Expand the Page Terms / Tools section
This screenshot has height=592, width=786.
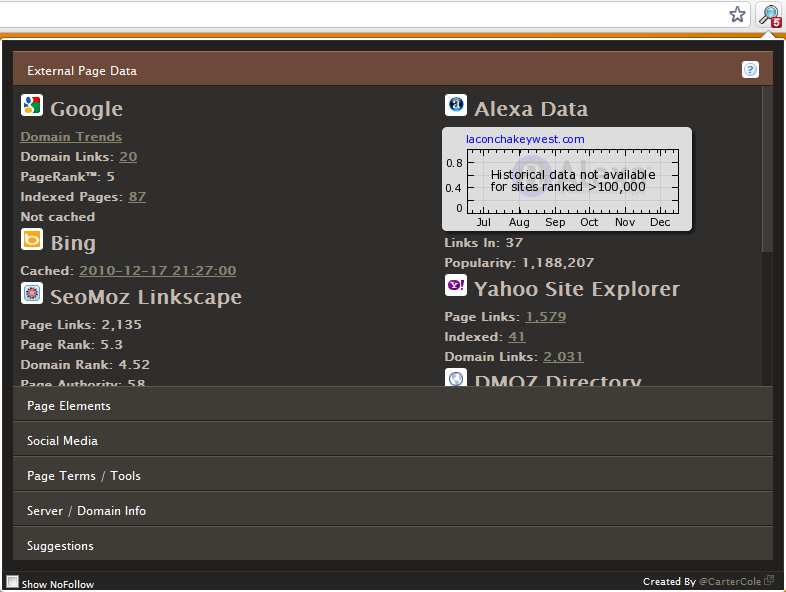click(x=392, y=474)
